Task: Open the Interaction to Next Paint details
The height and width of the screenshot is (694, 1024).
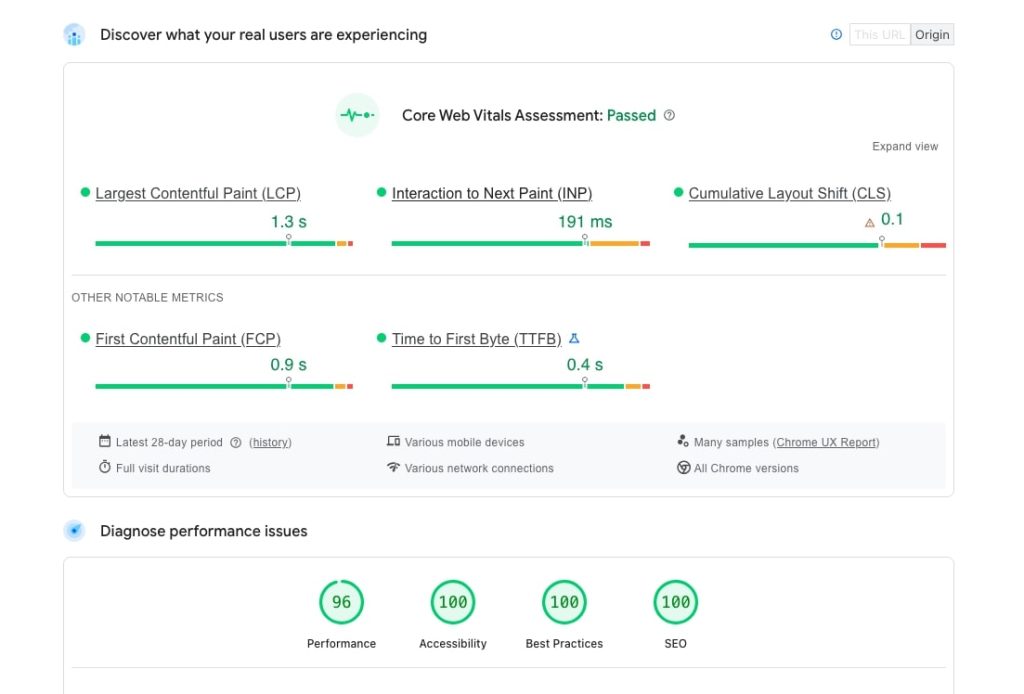Action: [x=490, y=193]
